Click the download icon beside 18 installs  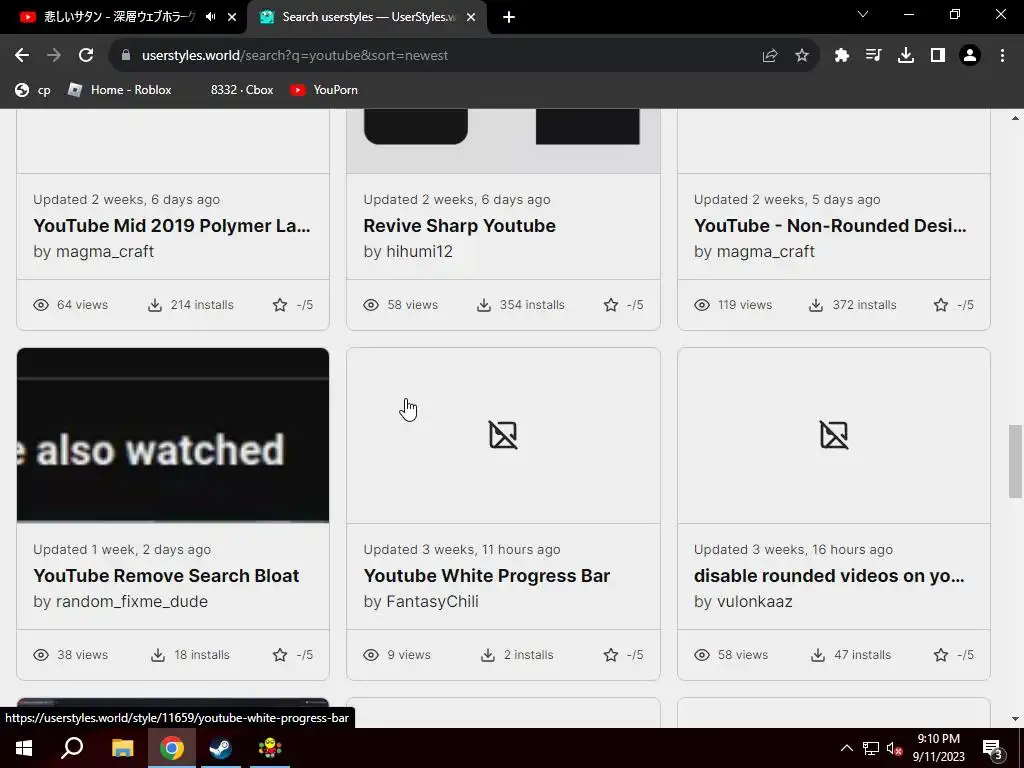tap(158, 655)
